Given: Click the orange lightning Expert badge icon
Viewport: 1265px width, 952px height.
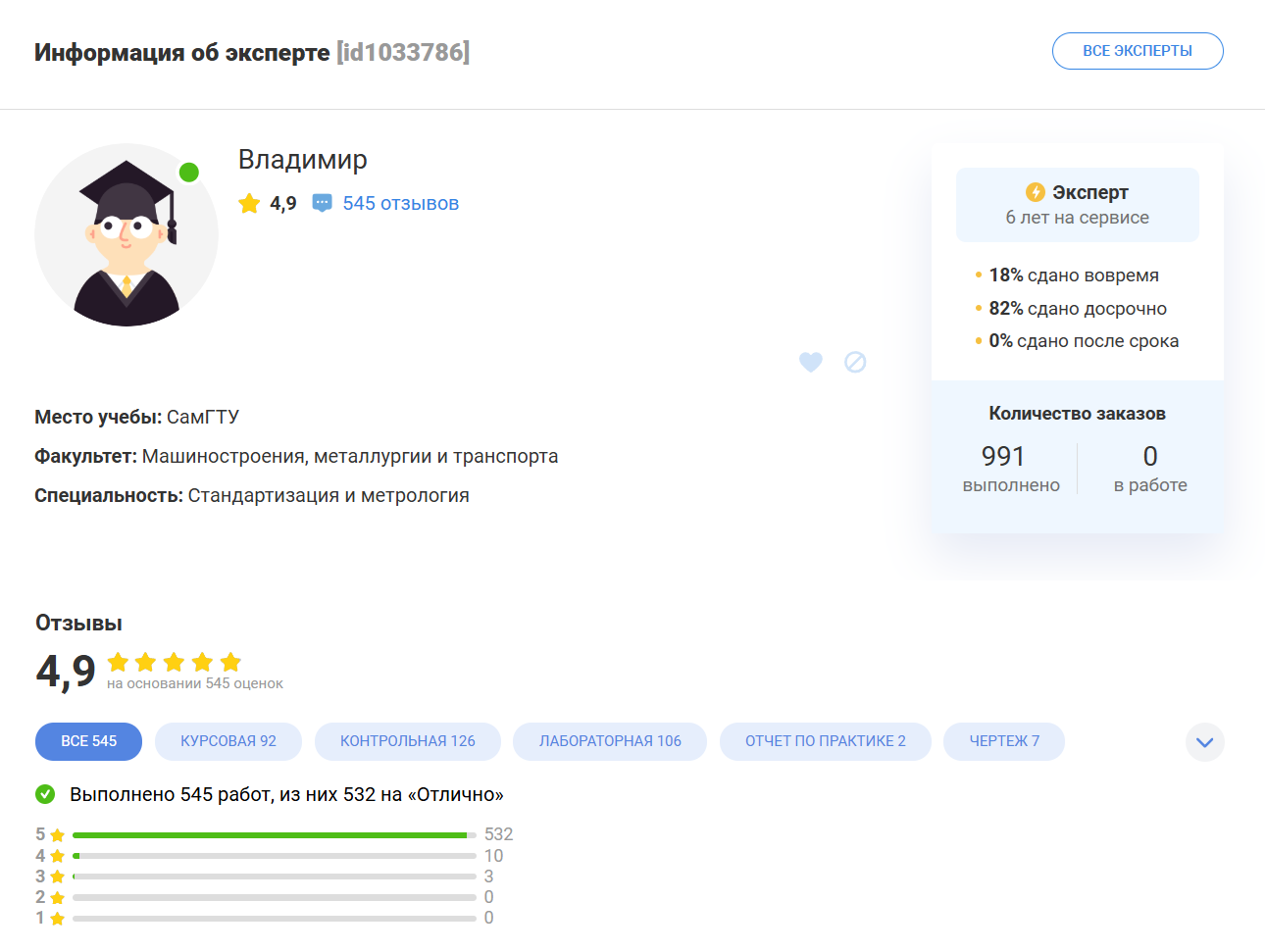Looking at the screenshot, I should tap(1036, 192).
